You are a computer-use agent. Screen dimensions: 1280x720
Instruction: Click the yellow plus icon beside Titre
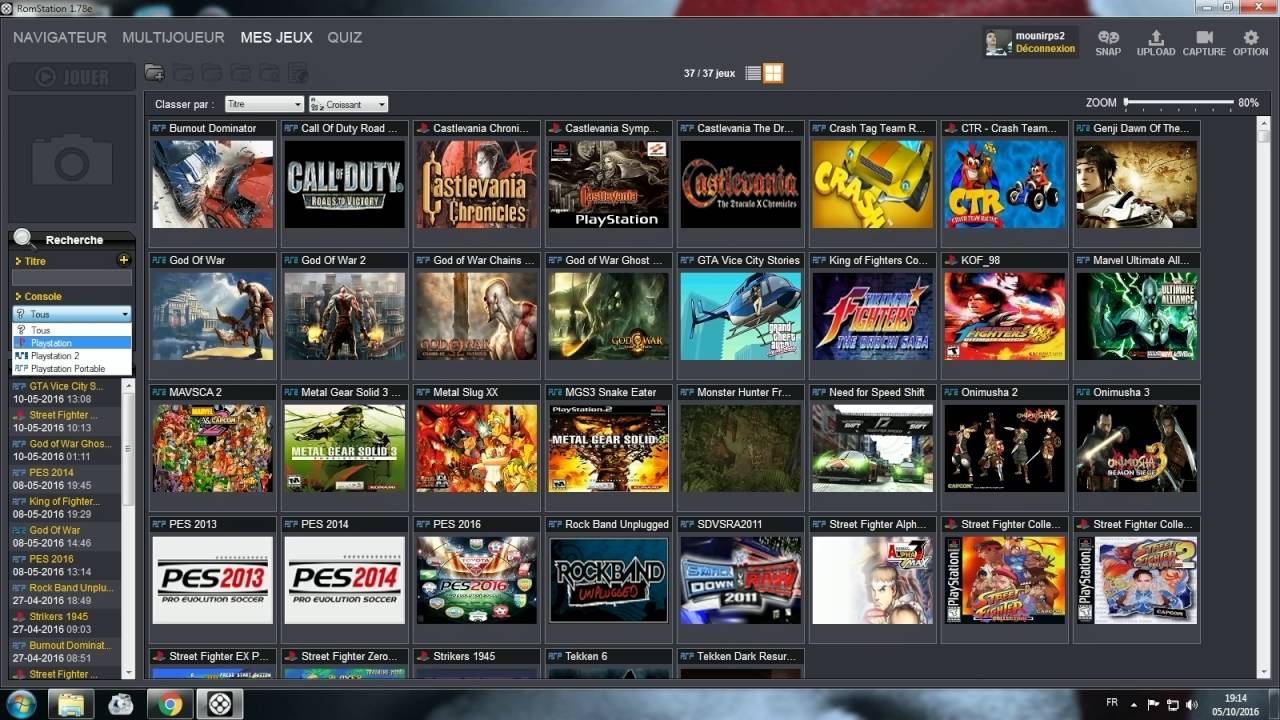(x=124, y=260)
